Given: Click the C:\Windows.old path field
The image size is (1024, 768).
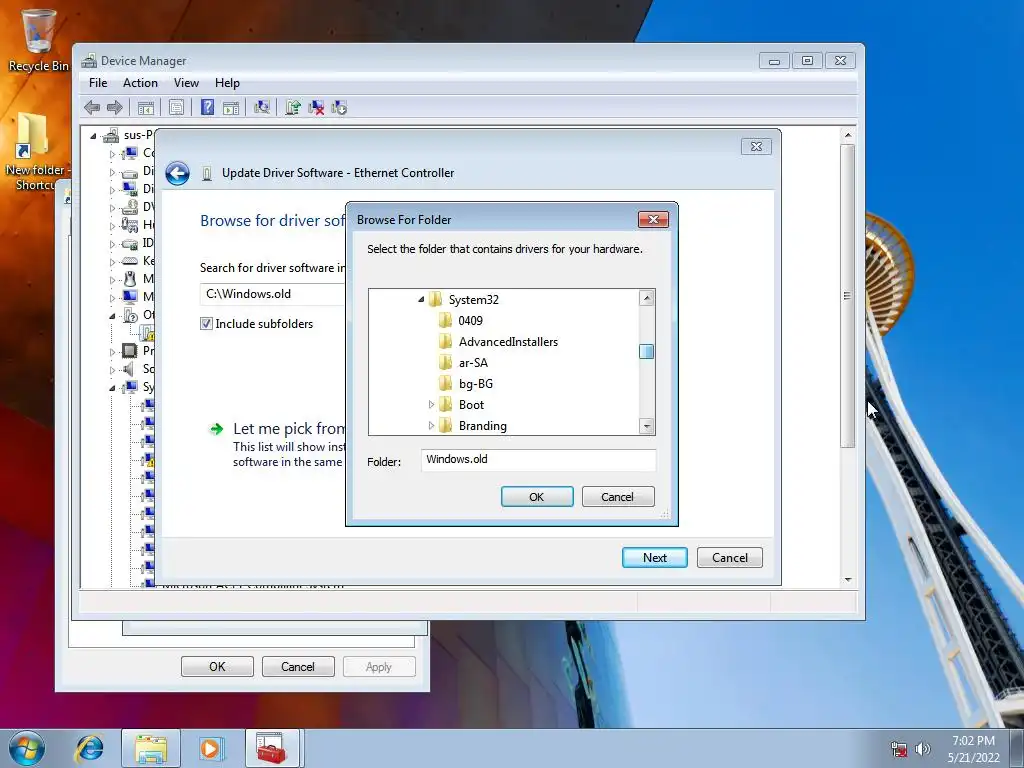Looking at the screenshot, I should [273, 294].
